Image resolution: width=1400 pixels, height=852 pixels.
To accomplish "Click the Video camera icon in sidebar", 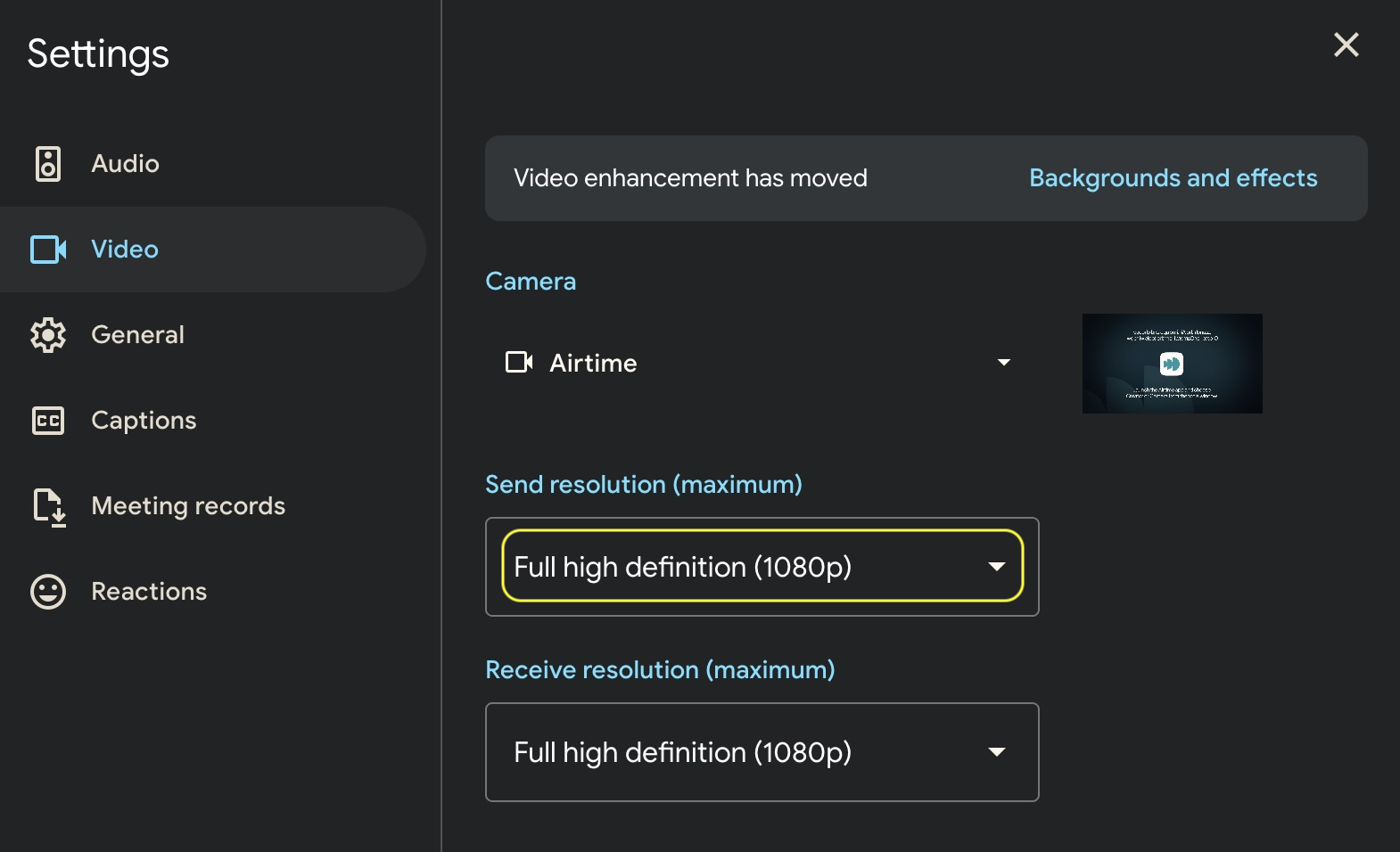I will tap(48, 250).
